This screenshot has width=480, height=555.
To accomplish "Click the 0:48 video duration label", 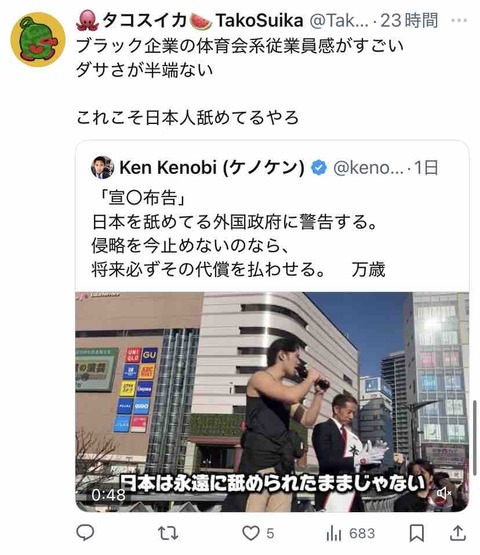I will click(x=108, y=495).
